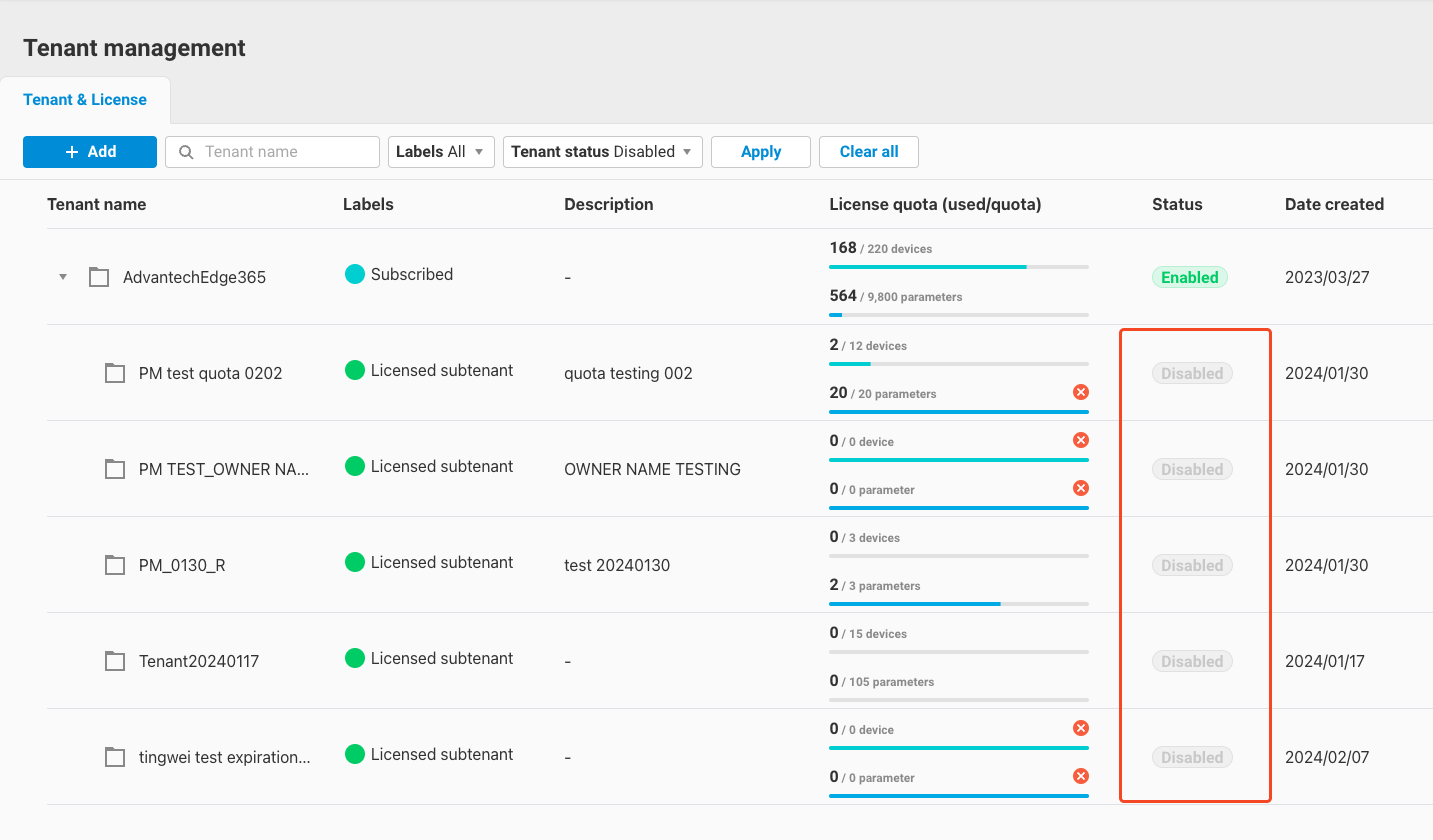
Task: Open the Tenant status dropdown
Action: pyautogui.click(x=602, y=151)
